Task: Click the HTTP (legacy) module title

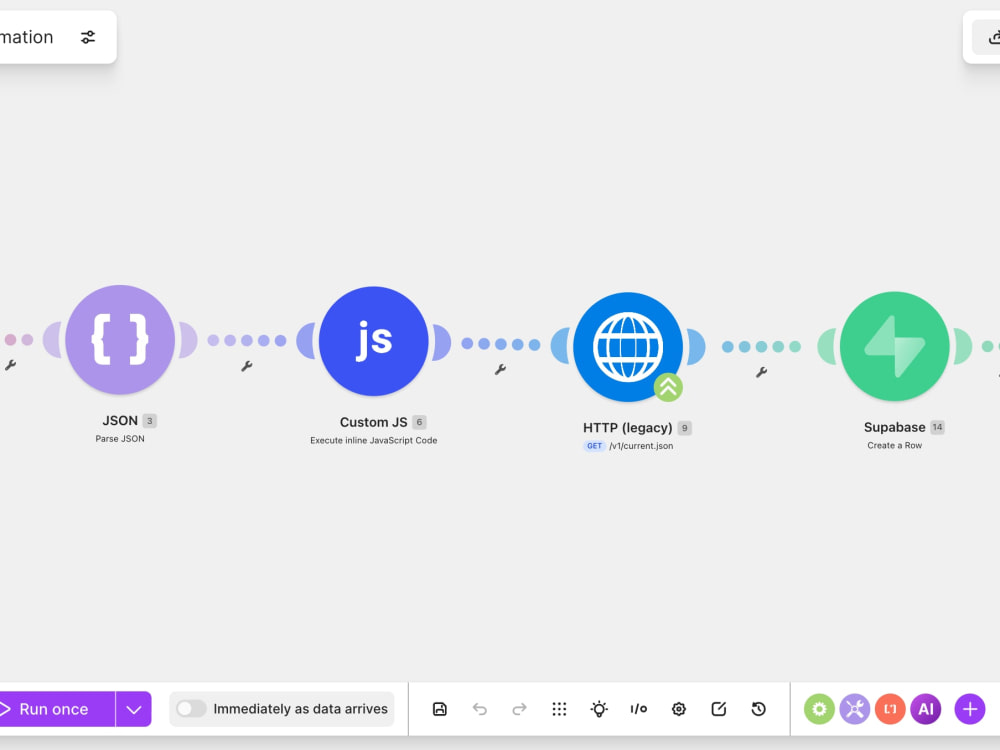Action: (x=628, y=428)
